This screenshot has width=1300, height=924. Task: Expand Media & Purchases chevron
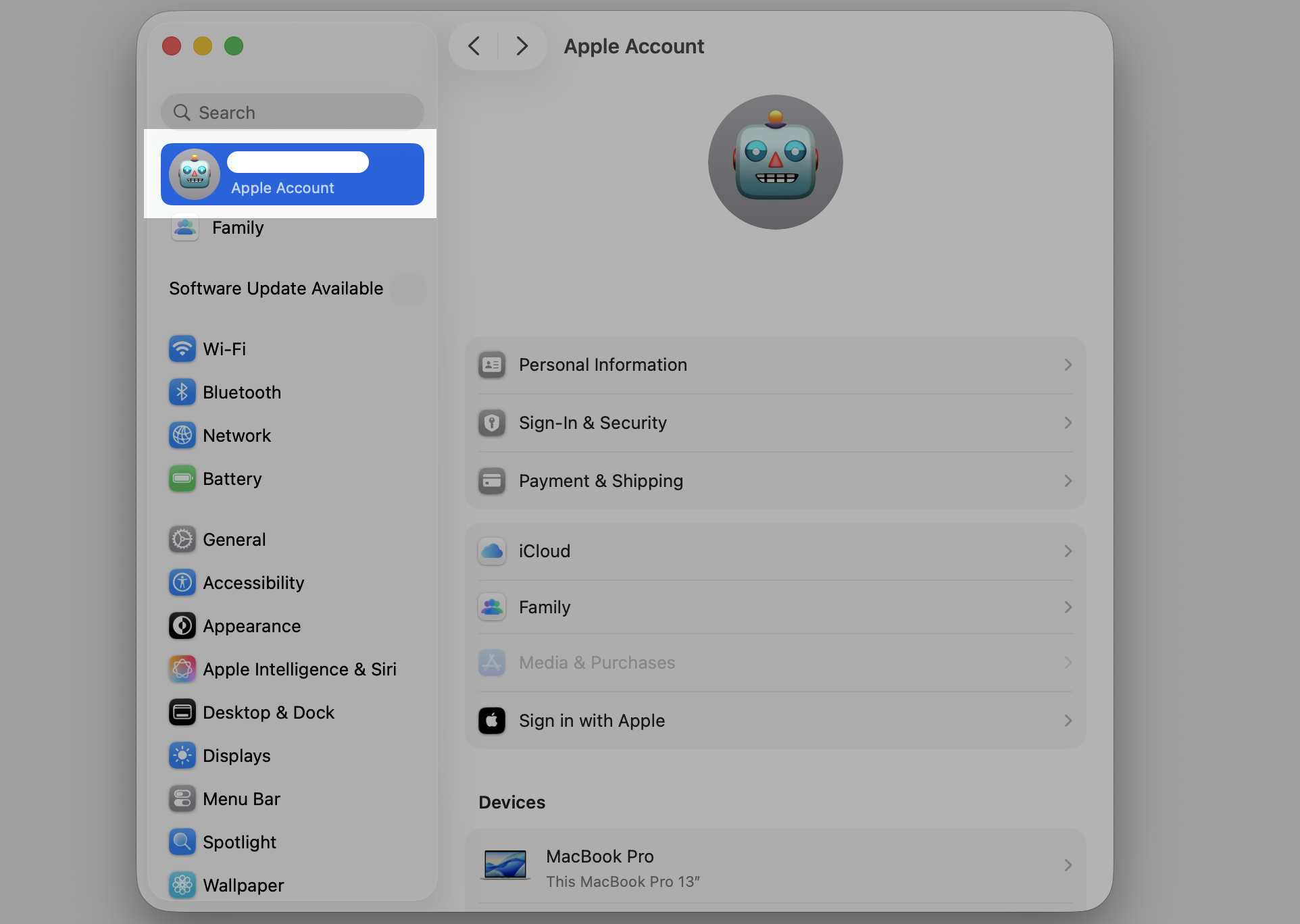click(1068, 663)
